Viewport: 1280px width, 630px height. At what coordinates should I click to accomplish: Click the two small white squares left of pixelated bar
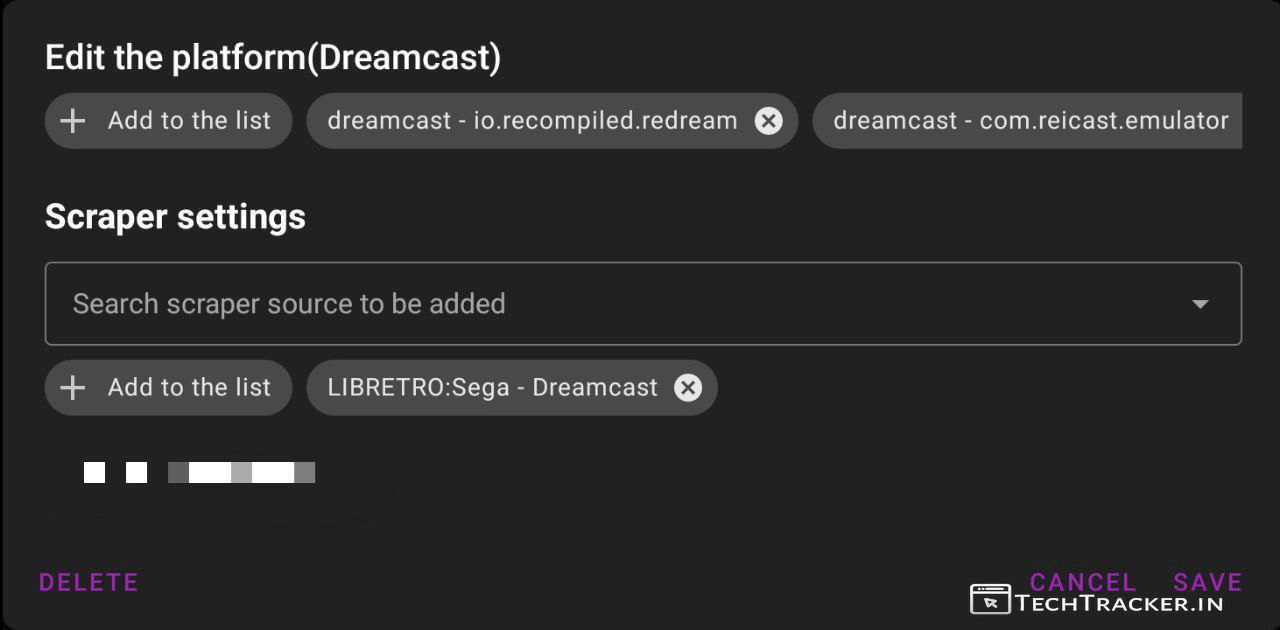pyautogui.click(x=115, y=472)
